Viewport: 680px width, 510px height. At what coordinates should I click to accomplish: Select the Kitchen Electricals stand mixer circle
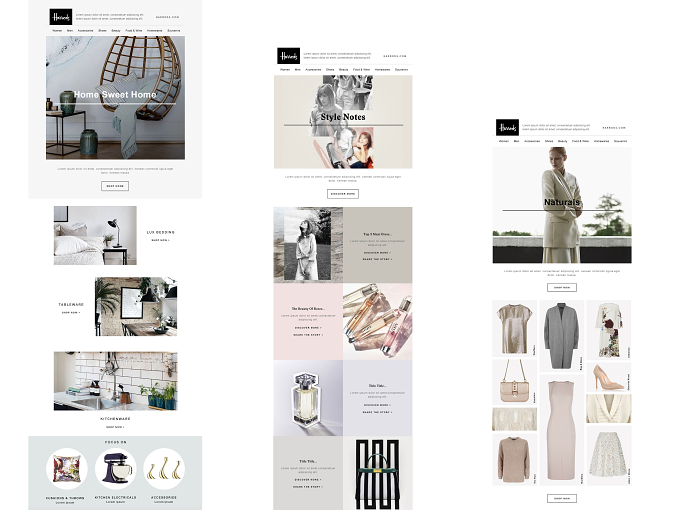tap(115, 469)
